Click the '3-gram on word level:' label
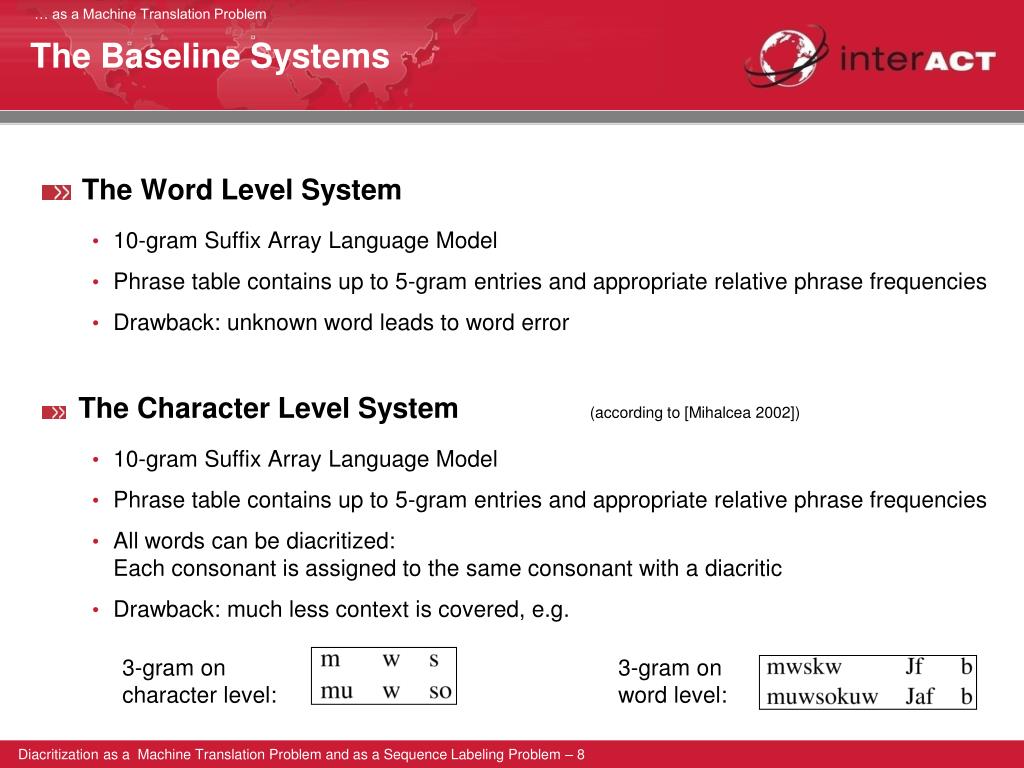Image resolution: width=1024 pixels, height=768 pixels. coord(673,681)
